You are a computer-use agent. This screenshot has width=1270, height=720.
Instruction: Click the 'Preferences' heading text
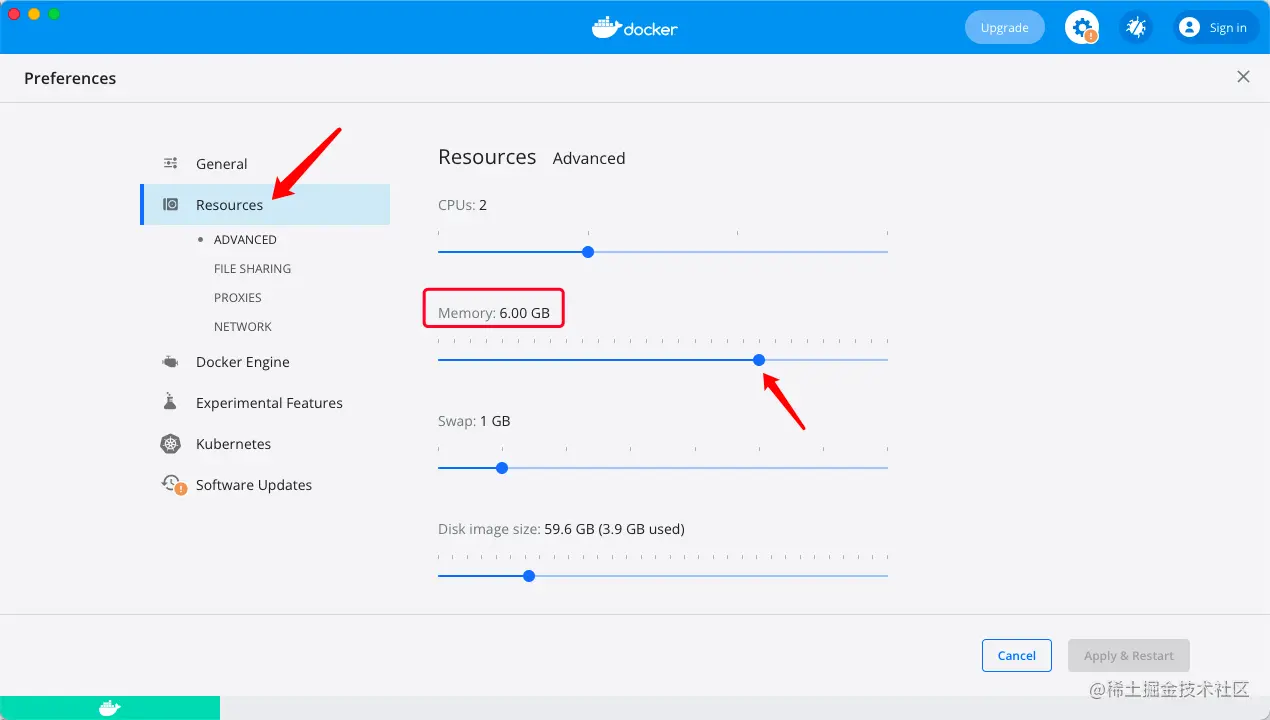(x=70, y=78)
